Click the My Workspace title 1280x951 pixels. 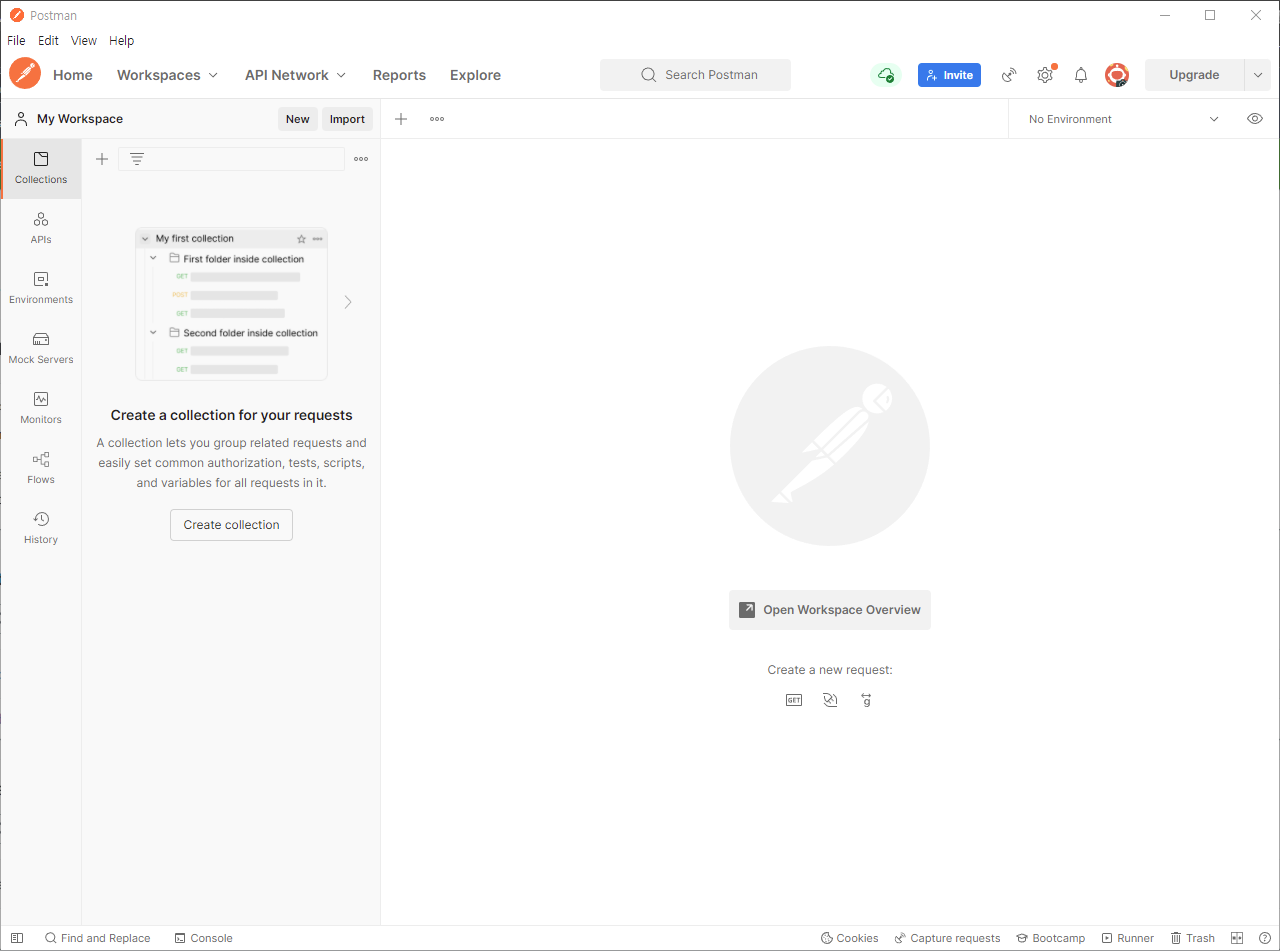point(80,119)
